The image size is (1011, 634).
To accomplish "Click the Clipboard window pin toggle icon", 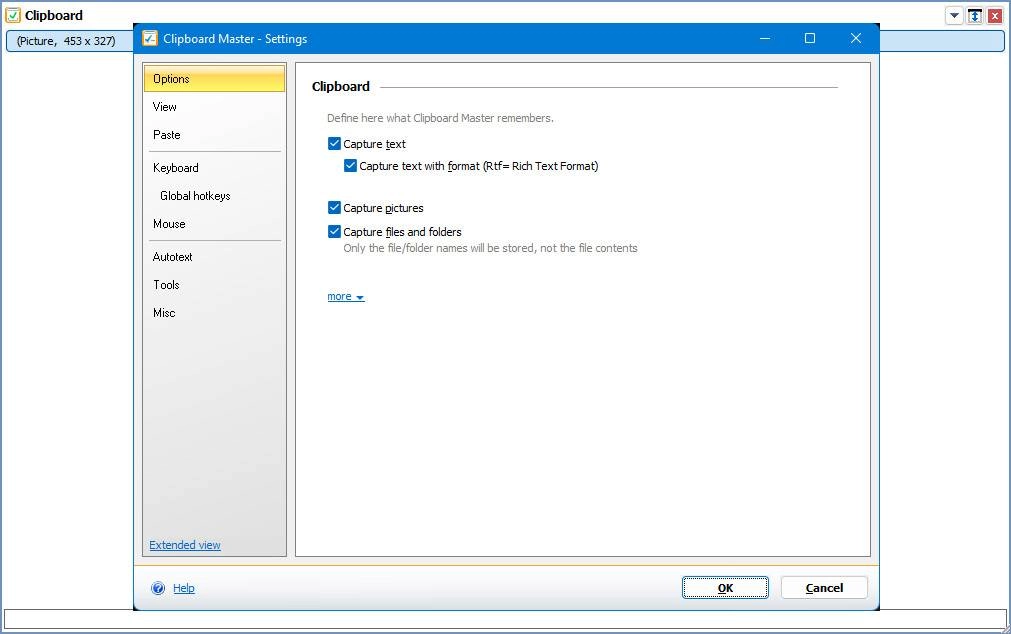I will coord(975,15).
